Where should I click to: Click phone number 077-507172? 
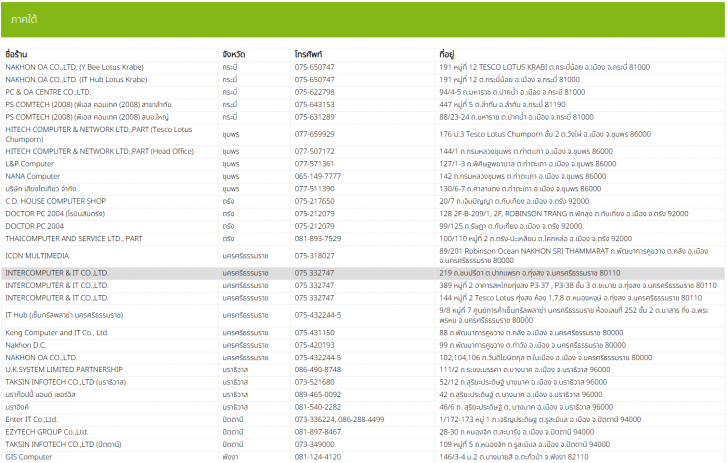[314, 151]
